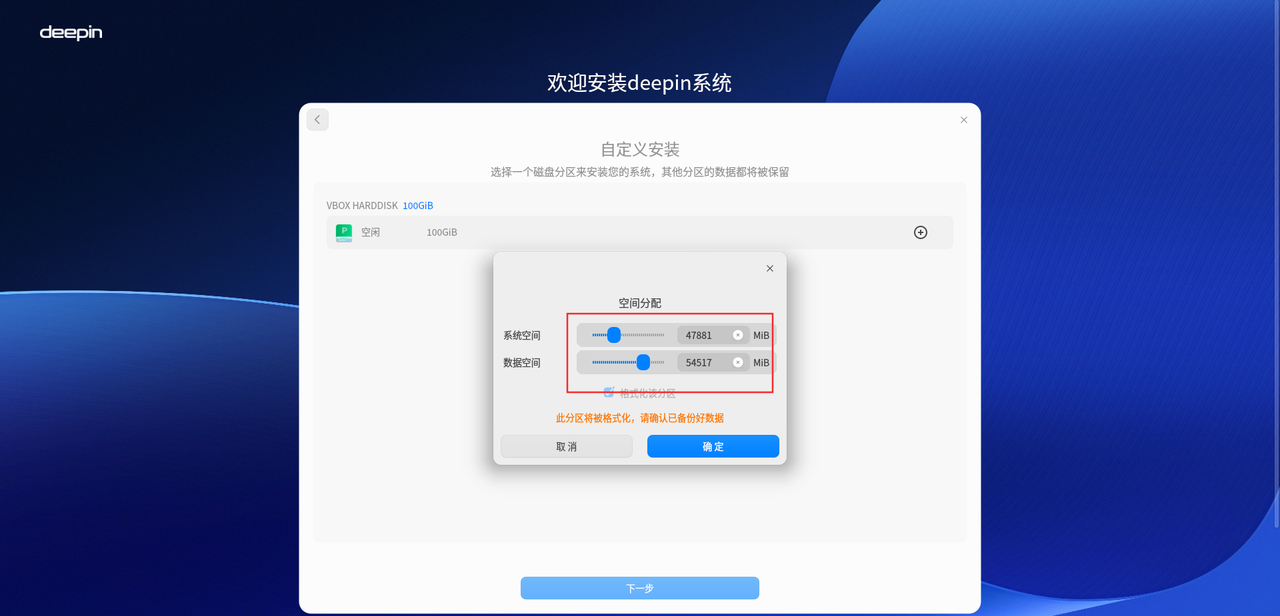Select the 空闲 100GiB partition row

coord(640,232)
